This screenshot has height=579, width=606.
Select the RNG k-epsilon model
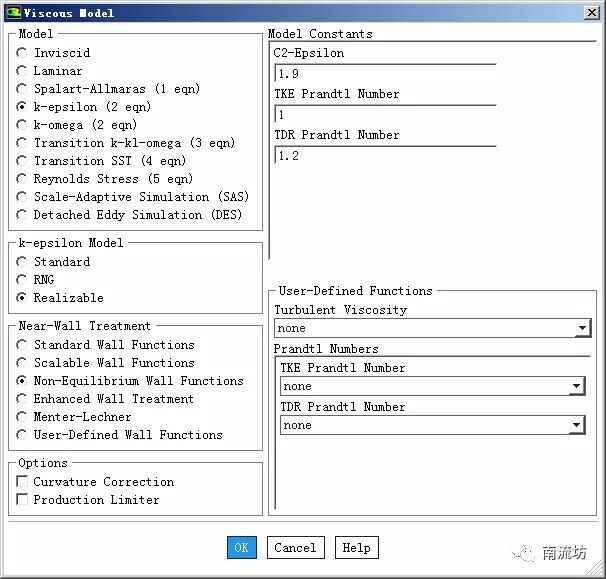tap(22, 280)
